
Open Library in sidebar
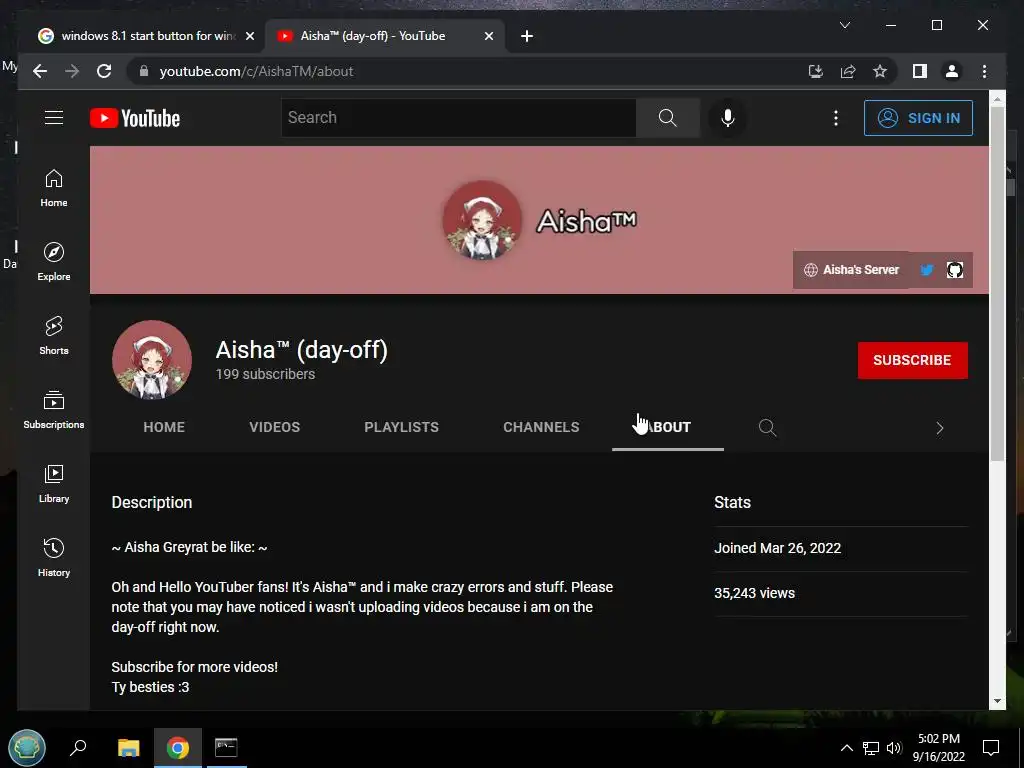(54, 483)
